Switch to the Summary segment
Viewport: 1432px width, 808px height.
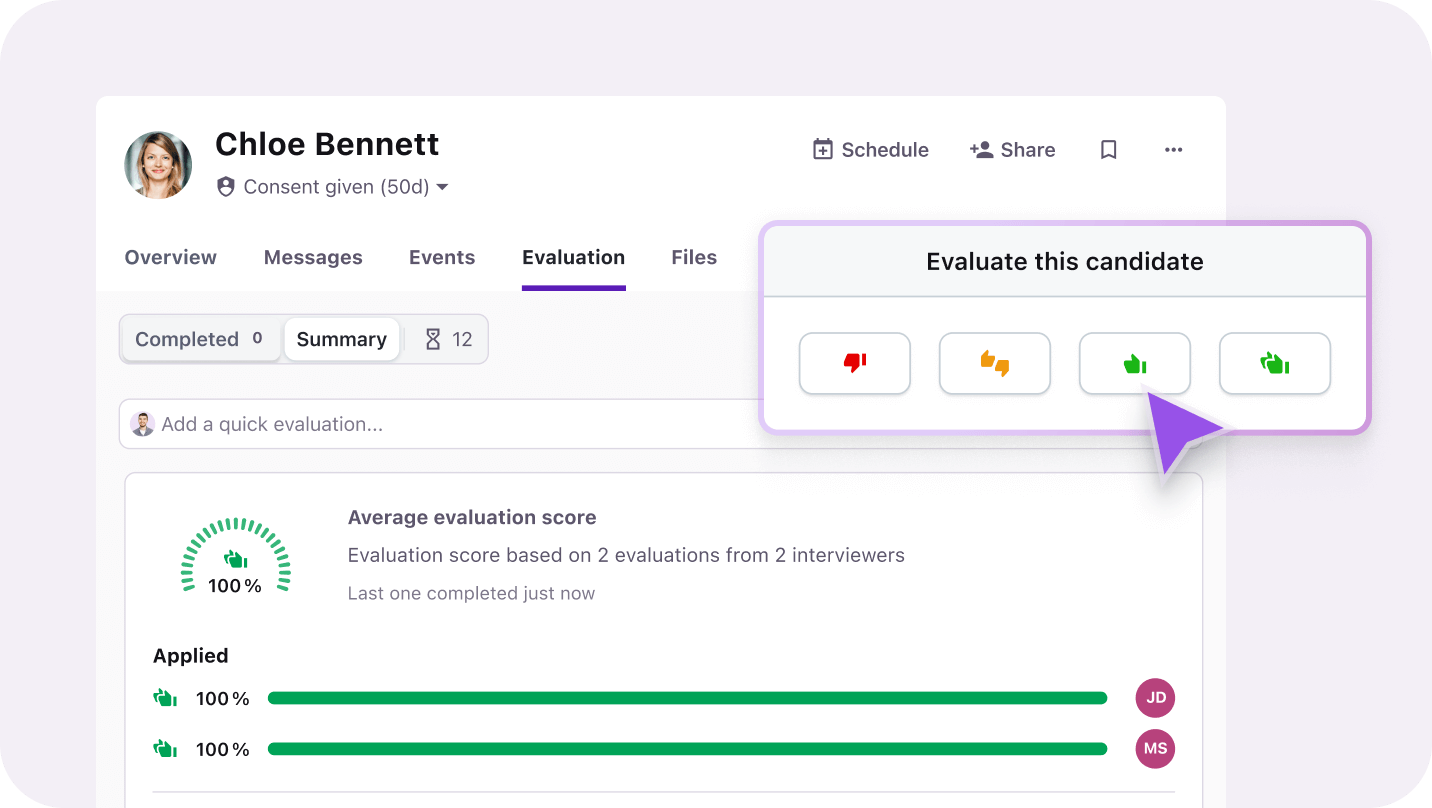[x=341, y=340]
